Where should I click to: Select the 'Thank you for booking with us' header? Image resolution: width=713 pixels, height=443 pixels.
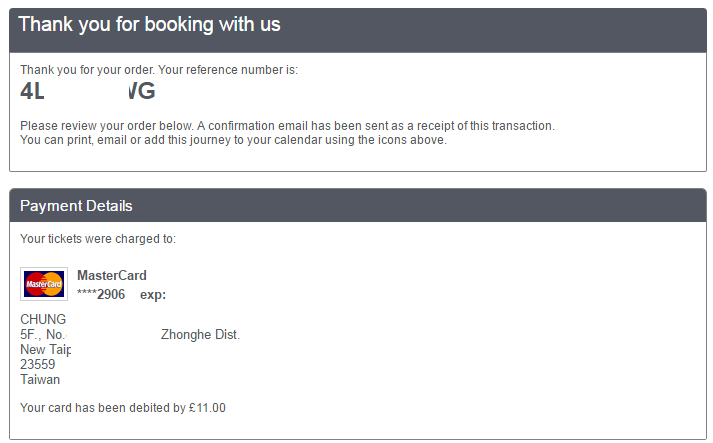149,24
